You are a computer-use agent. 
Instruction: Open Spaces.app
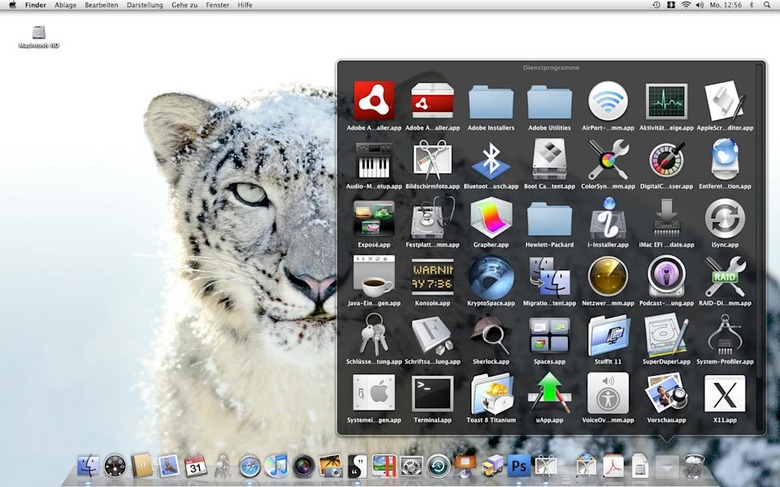point(549,335)
